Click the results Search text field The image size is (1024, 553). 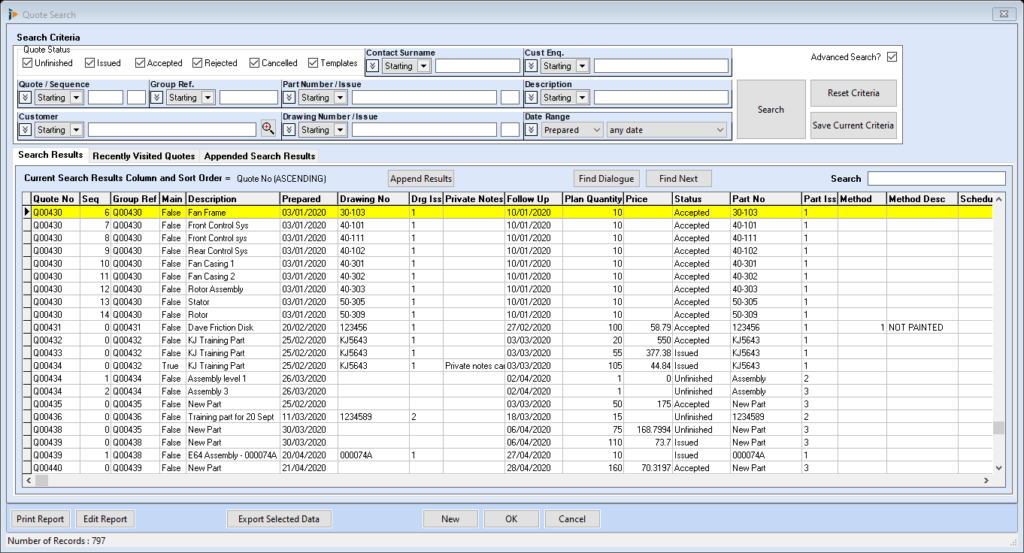937,178
